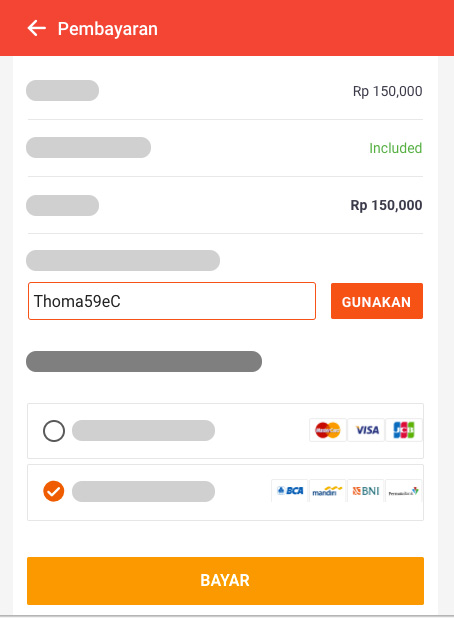Toggle the checked bank transfer radio button
454x618 pixels.
[54, 491]
